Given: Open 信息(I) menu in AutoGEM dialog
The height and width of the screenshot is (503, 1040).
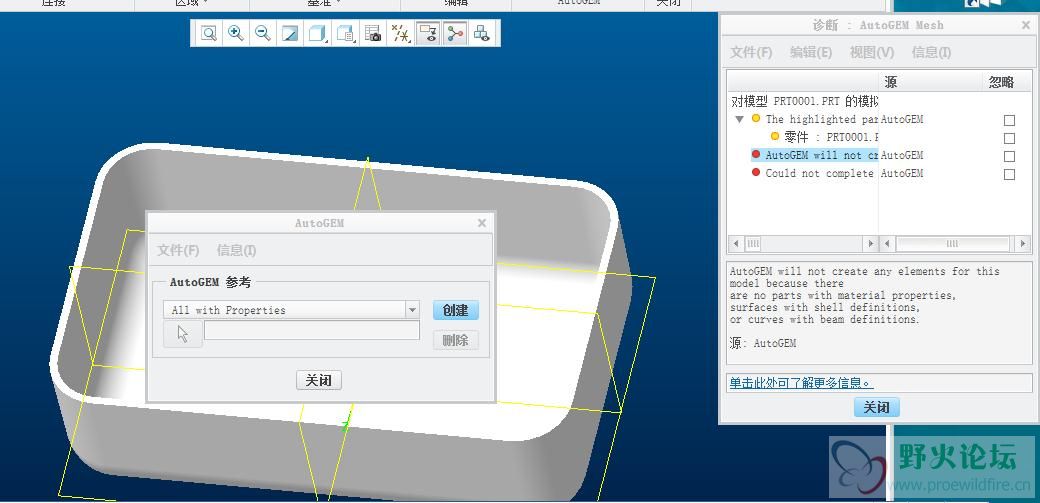Looking at the screenshot, I should coord(236,250).
